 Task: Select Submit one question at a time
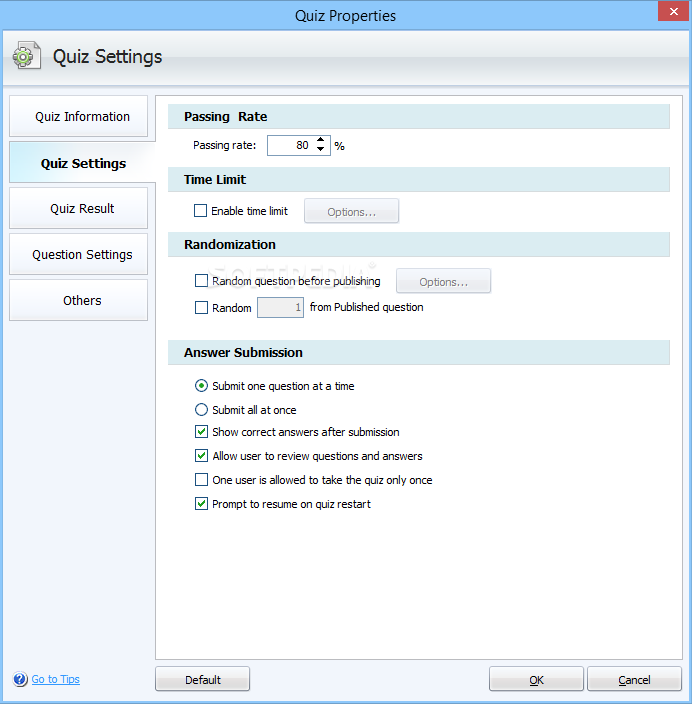tap(201, 386)
